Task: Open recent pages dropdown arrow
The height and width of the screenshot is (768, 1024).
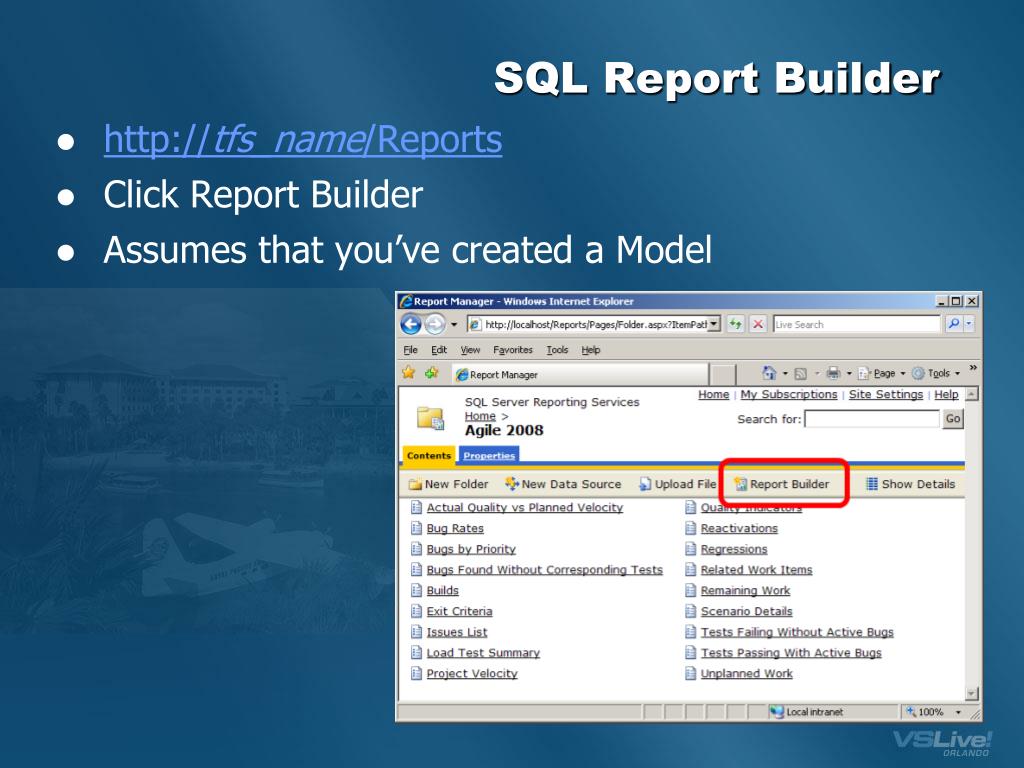Action: 454,325
